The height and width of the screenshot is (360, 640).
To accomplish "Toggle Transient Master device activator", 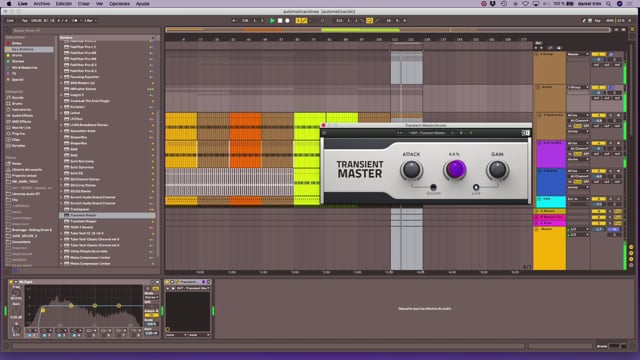I will 167,282.
